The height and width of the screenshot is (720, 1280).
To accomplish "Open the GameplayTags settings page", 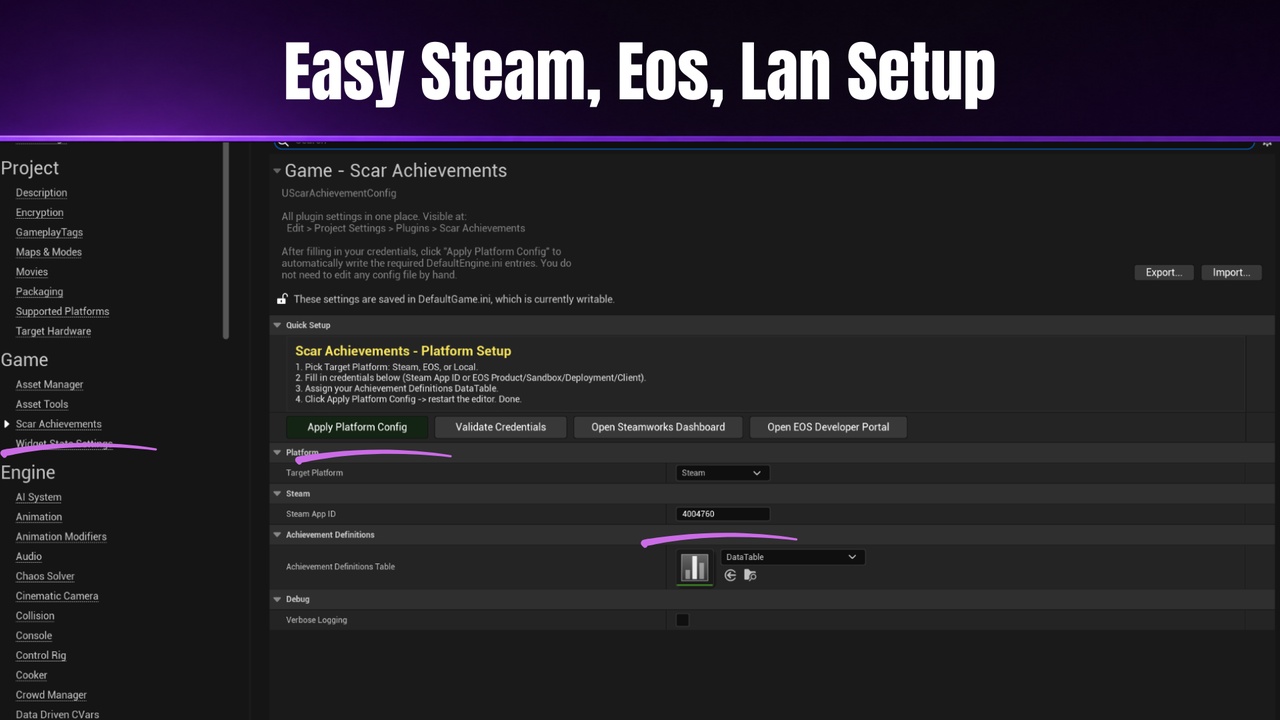I will [x=49, y=232].
